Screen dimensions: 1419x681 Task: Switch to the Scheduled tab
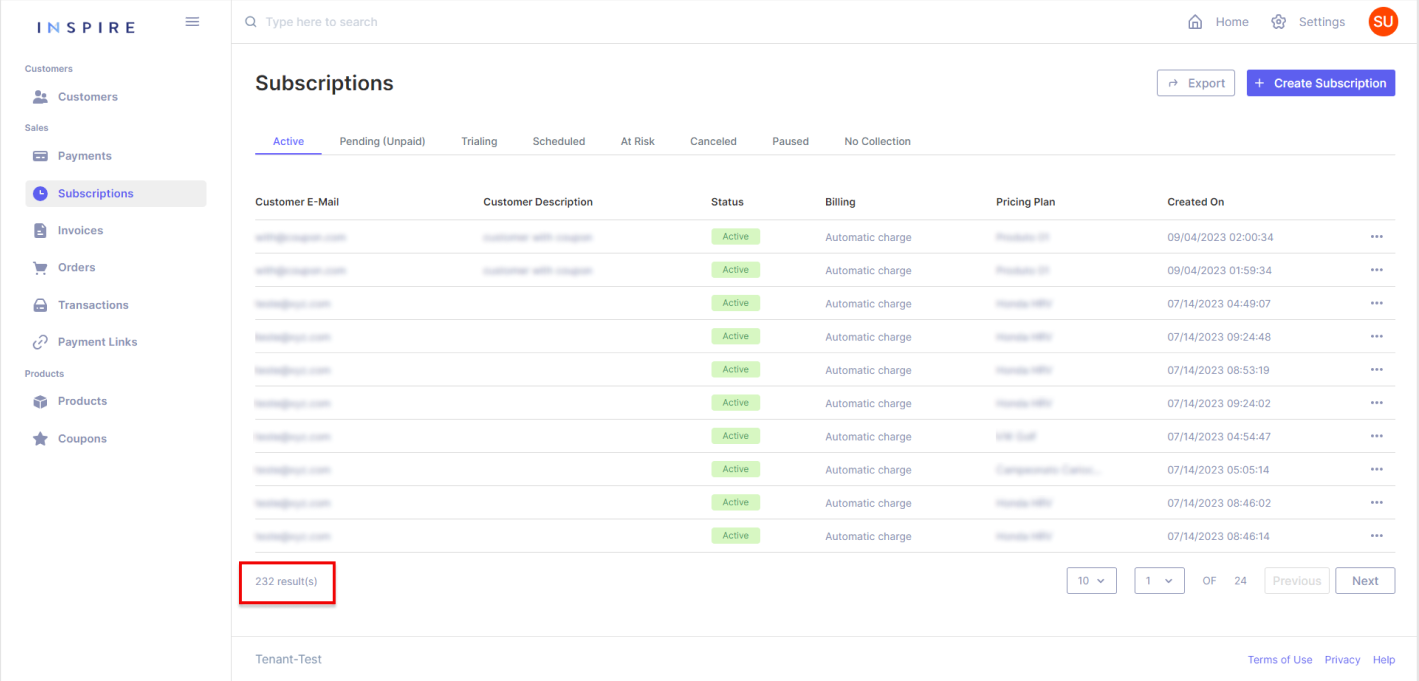coord(559,142)
